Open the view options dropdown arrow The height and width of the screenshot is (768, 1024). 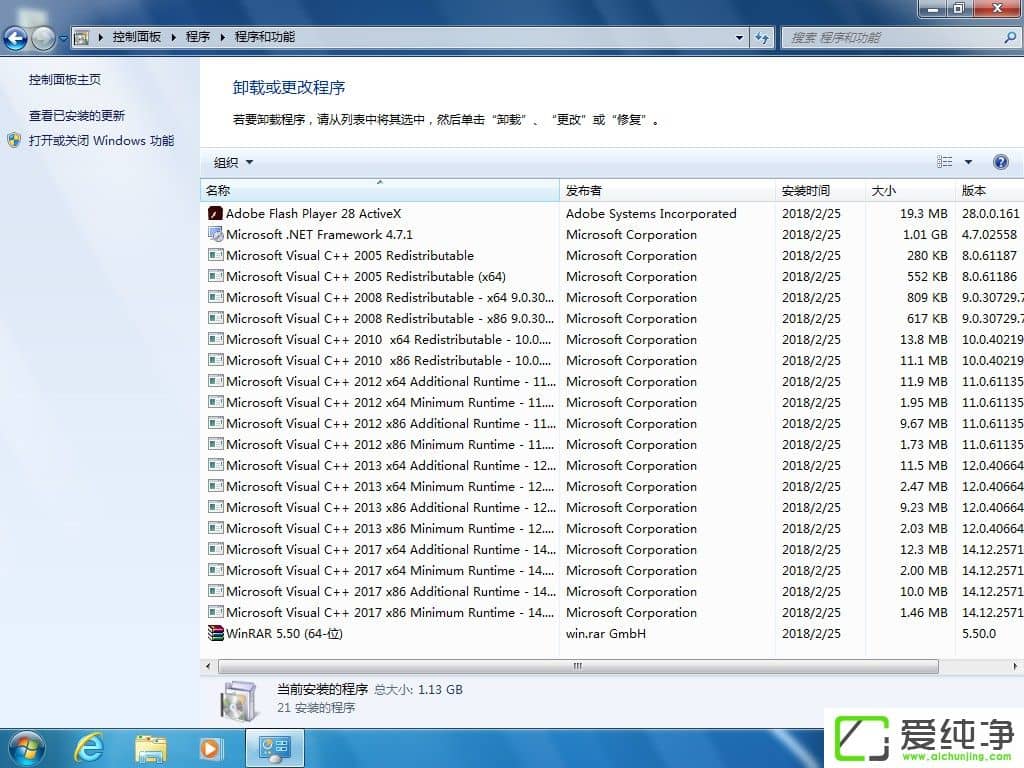[x=966, y=161]
